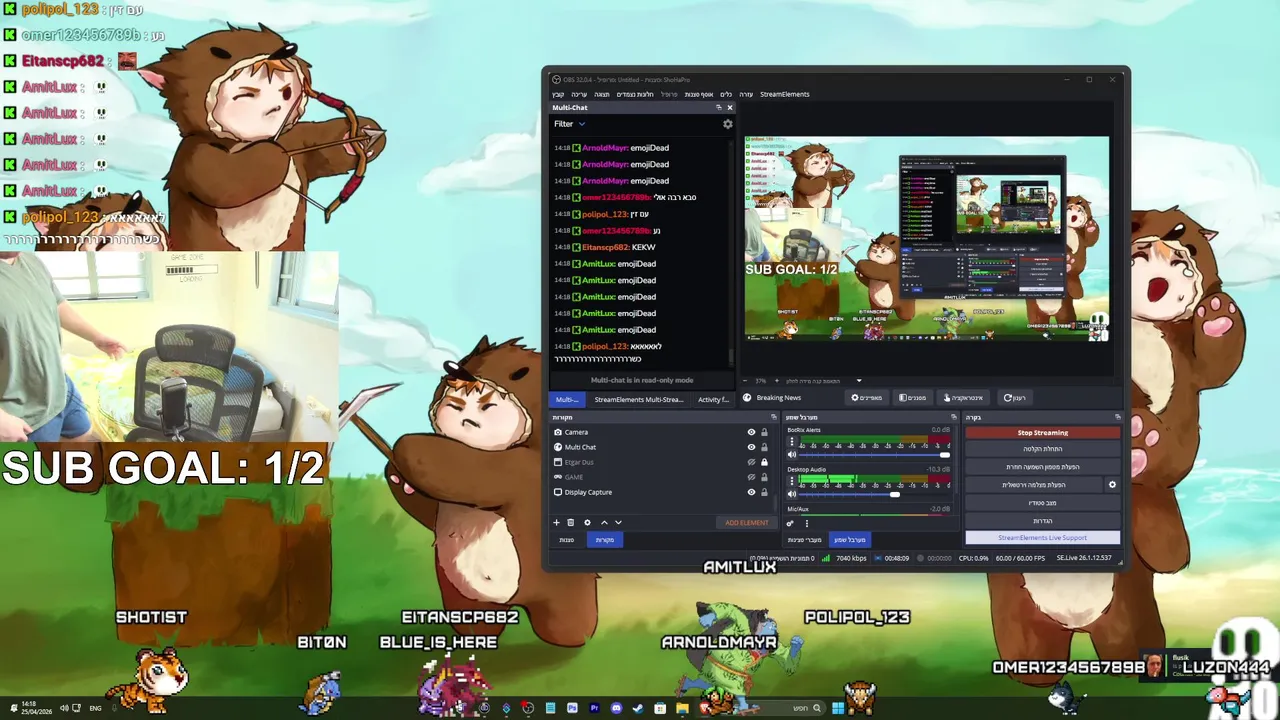Open the חלונות נצמדים (Docks) menu
Screen dimensions: 1280x720
click(635, 94)
